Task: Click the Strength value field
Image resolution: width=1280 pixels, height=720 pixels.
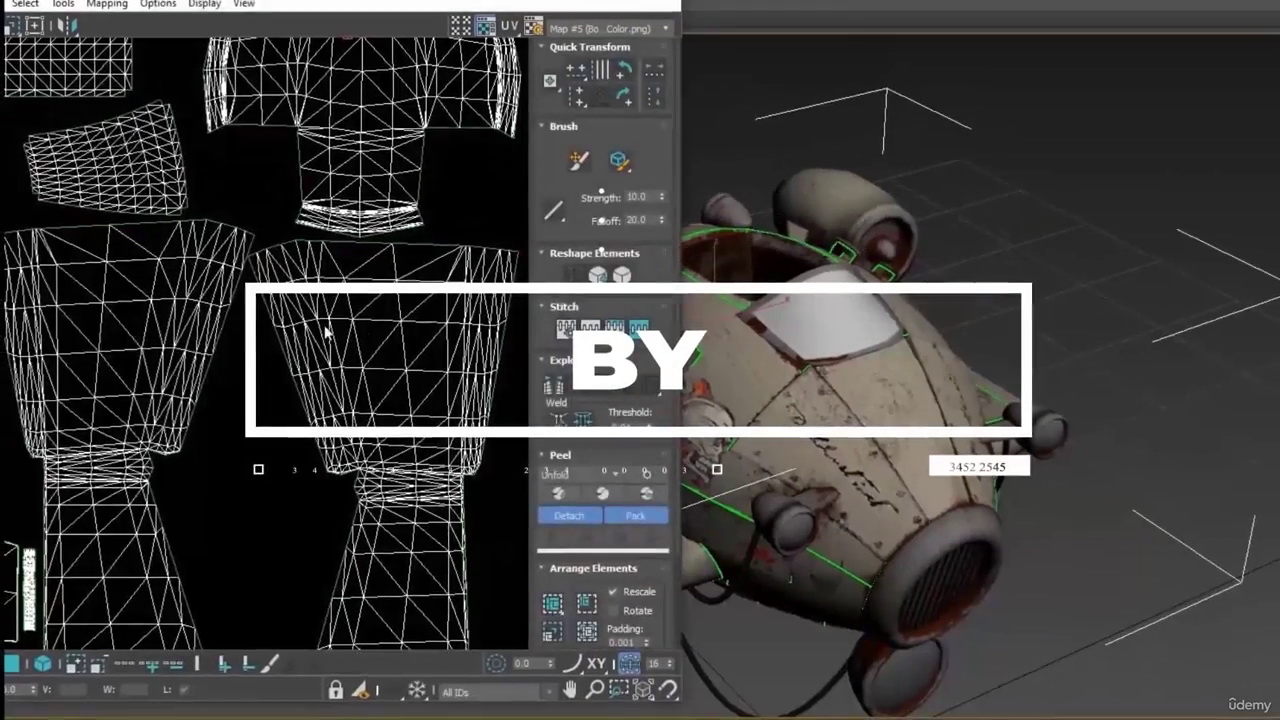Action: pyautogui.click(x=638, y=197)
